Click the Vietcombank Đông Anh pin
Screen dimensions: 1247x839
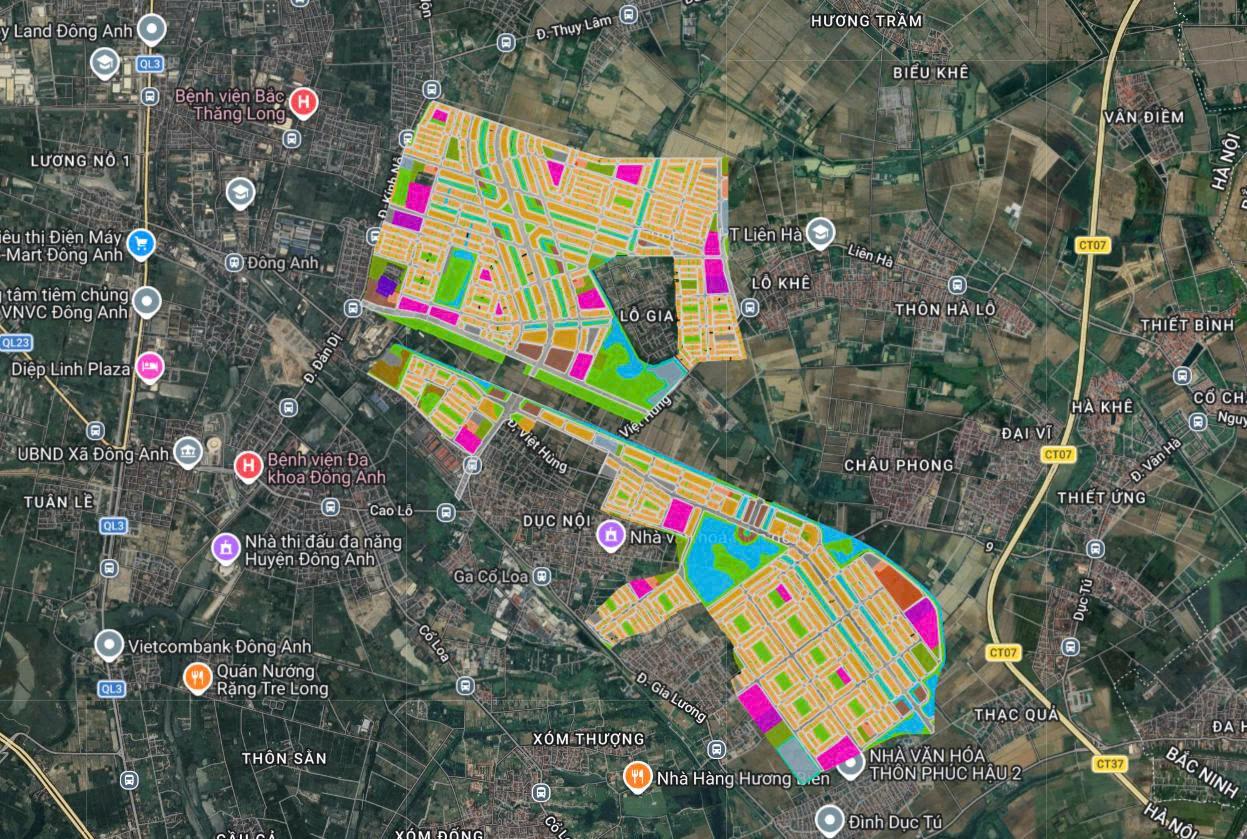(109, 645)
